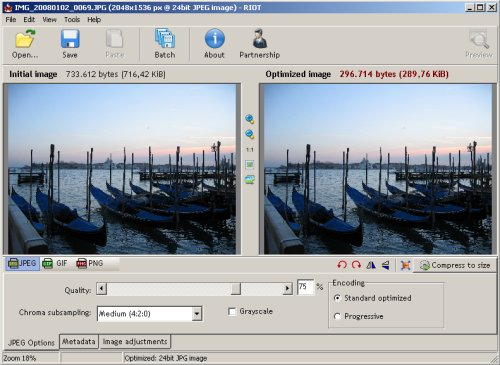Screen dimensions: 500x365
Task: Minimize the RIOT window
Action: 470,7
